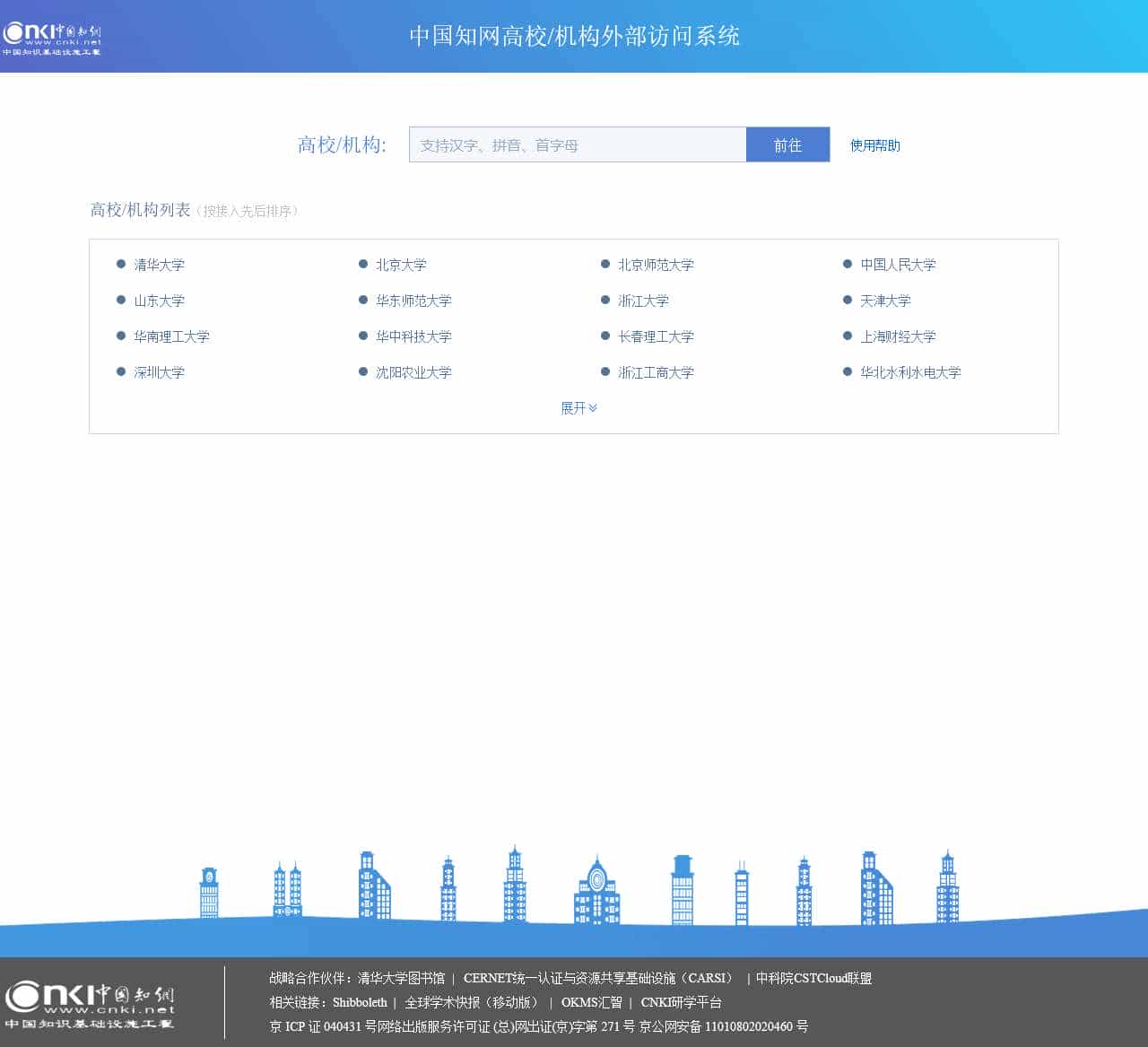This screenshot has height=1047, width=1148.
Task: Choose 天津大学 in the list
Action: [x=885, y=301]
